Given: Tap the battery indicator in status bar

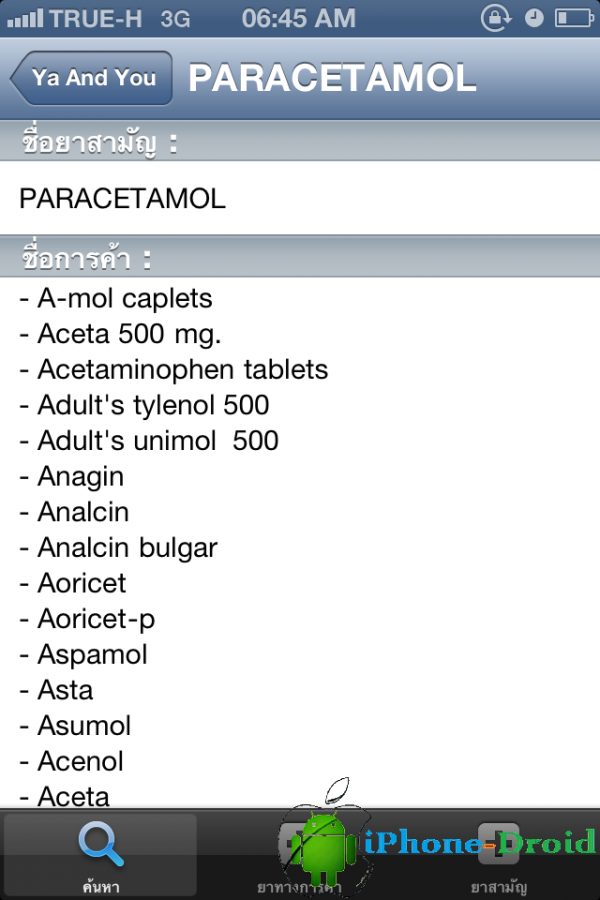Looking at the screenshot, I should (x=574, y=18).
